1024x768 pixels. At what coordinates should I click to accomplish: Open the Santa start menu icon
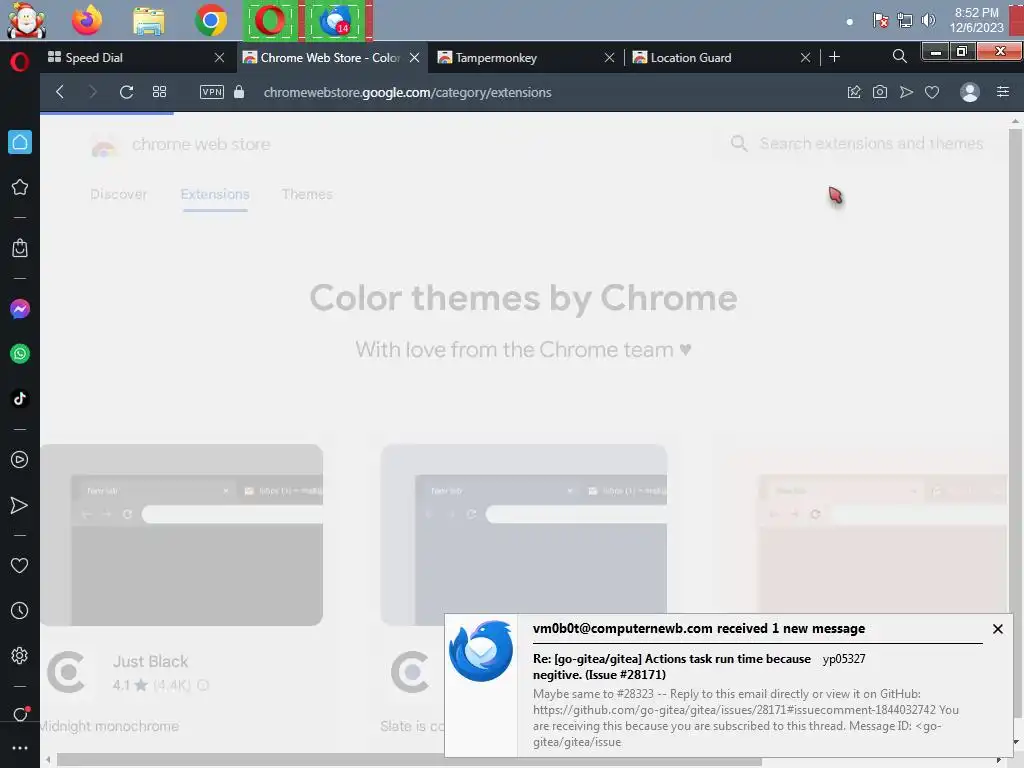coord(26,20)
